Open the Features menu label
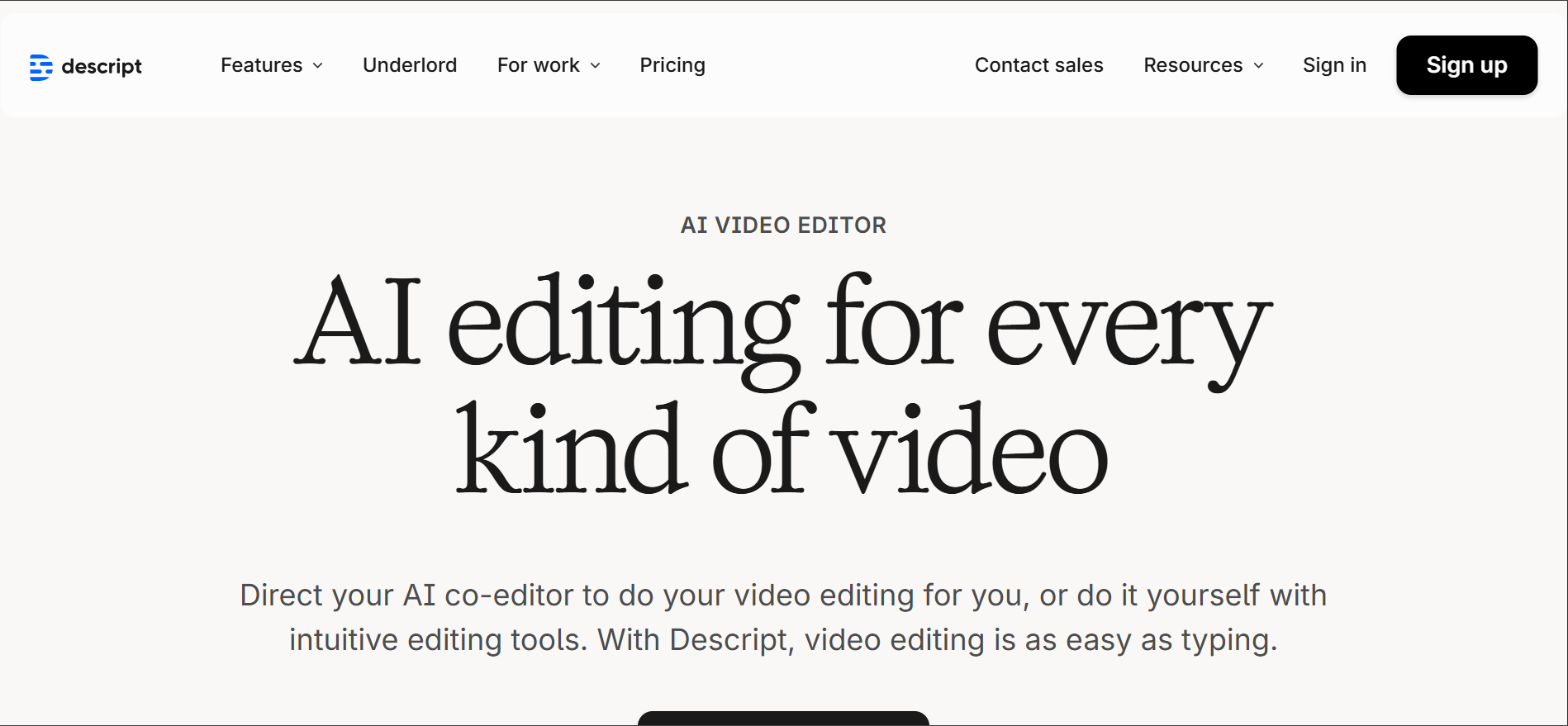This screenshot has width=1568, height=726. 261,65
